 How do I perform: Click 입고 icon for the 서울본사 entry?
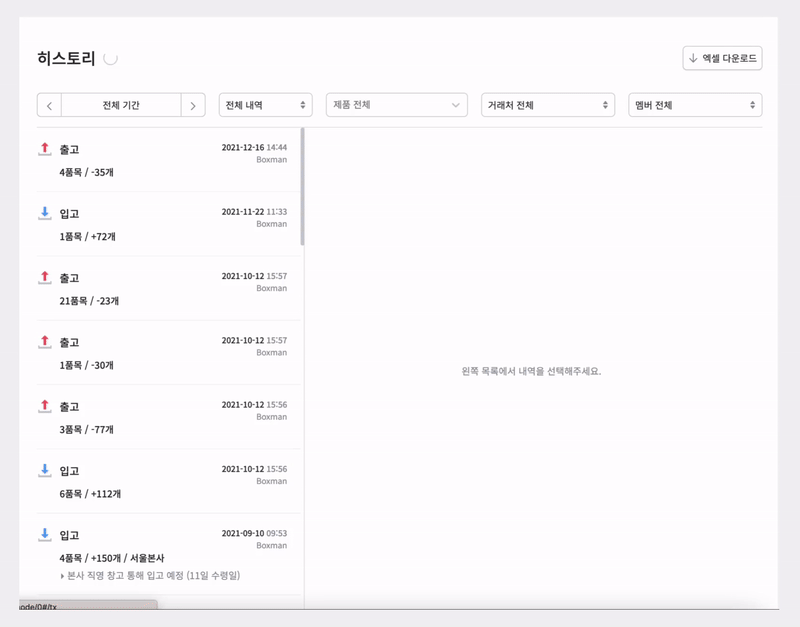44,535
